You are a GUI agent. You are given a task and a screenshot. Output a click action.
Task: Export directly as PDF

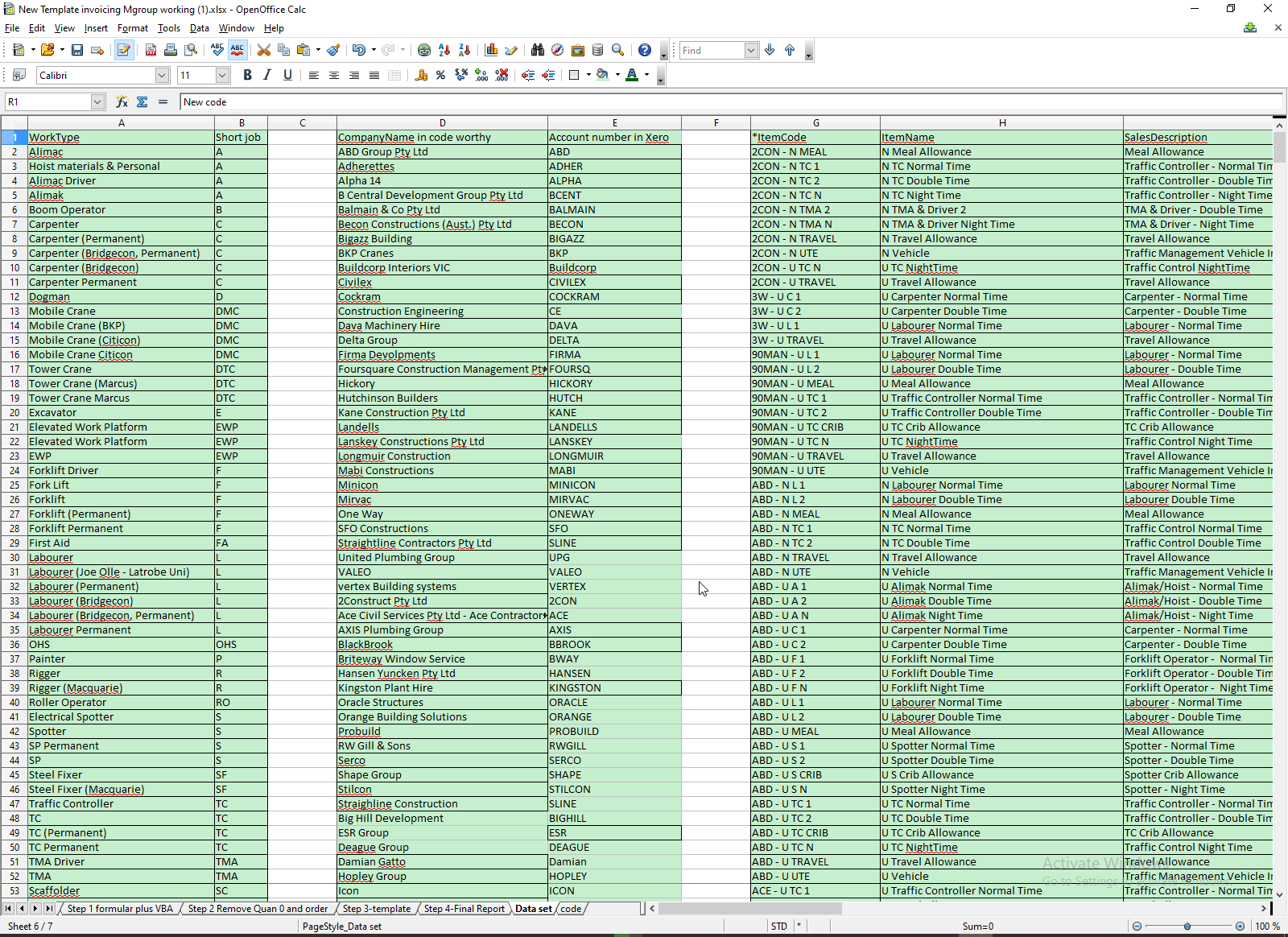[x=151, y=50]
